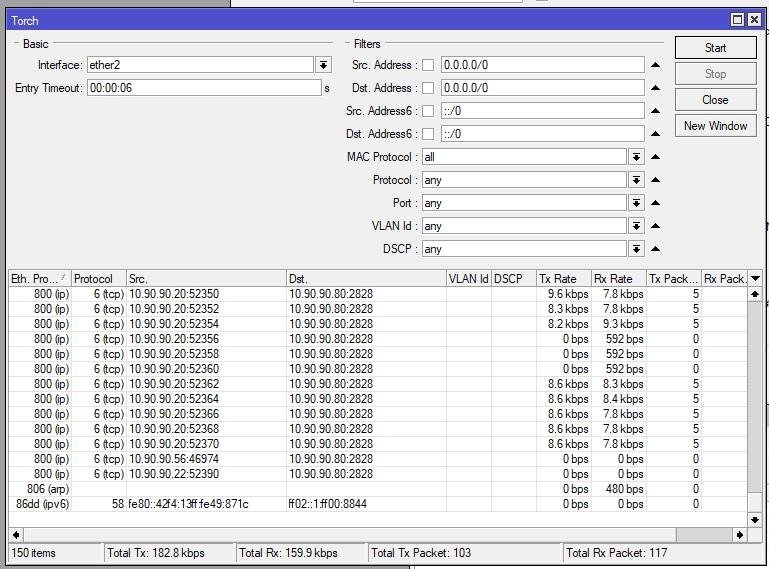Open the Interface dropdown list
The width and height of the screenshot is (769, 569).
323,65
